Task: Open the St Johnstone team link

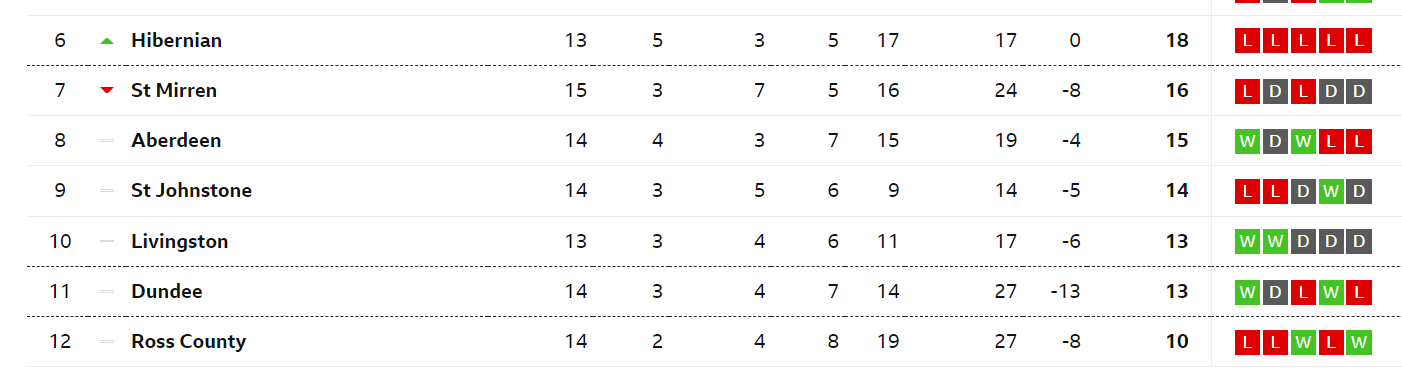Action: click(x=191, y=191)
